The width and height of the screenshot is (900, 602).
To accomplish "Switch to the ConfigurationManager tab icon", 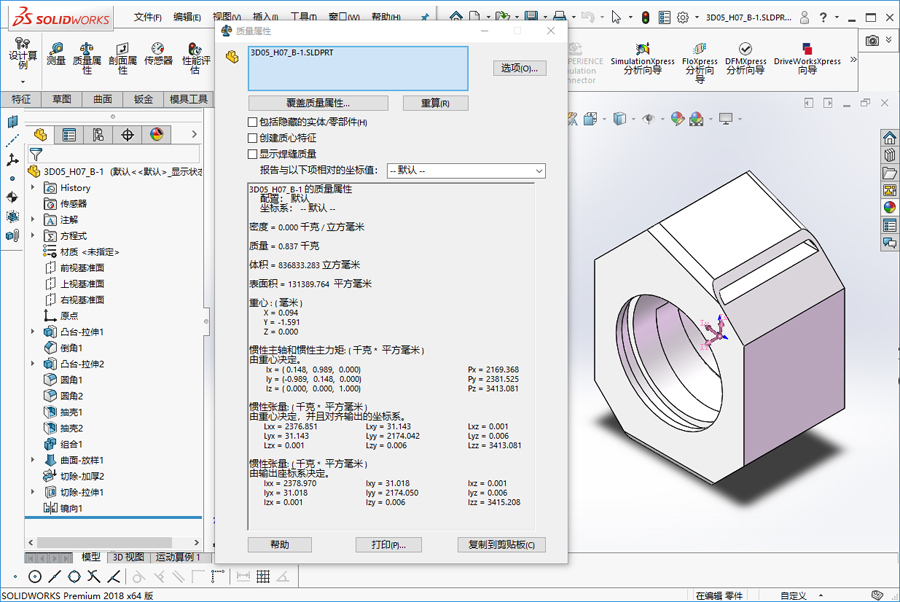I will (x=98, y=135).
